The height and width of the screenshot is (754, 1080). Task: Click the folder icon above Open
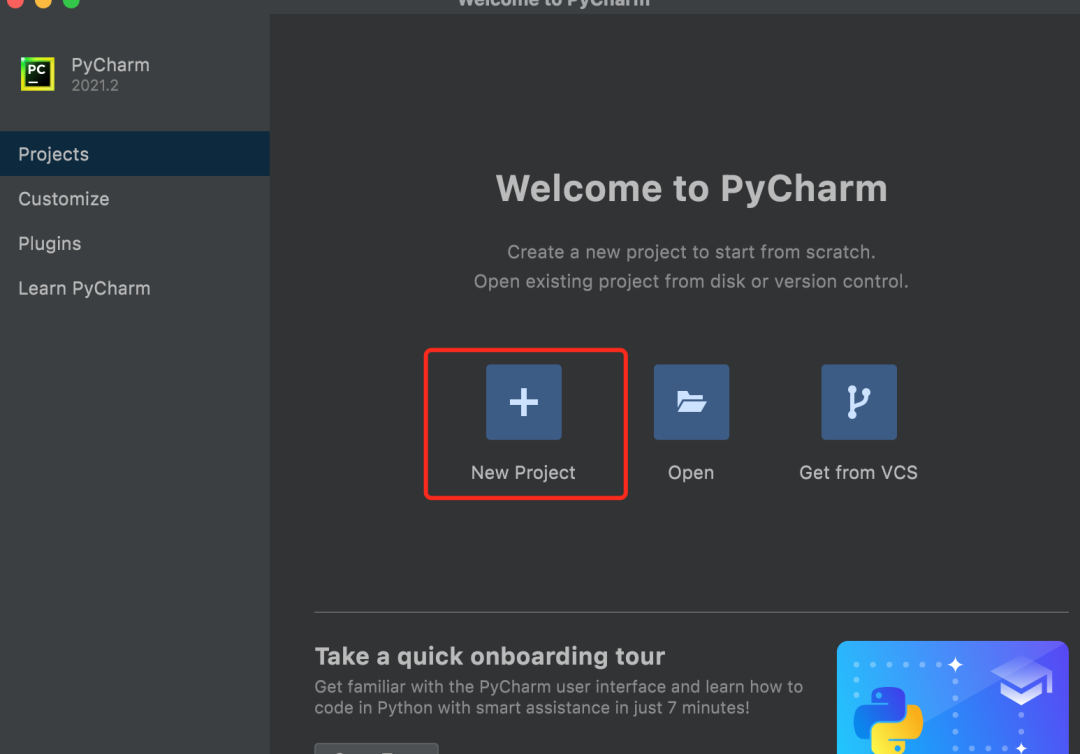coord(691,401)
